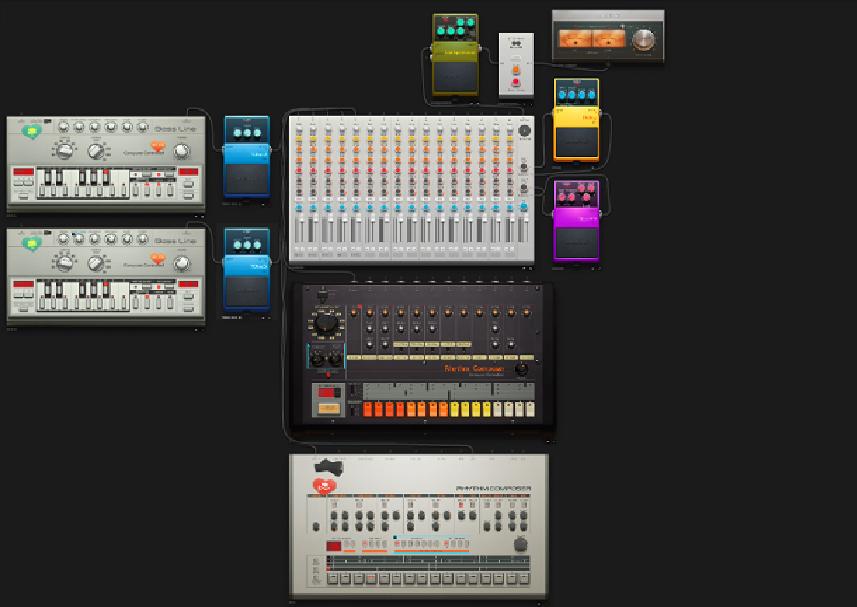Toggle the blue pedal wired to upper Bass Line

coord(246,179)
